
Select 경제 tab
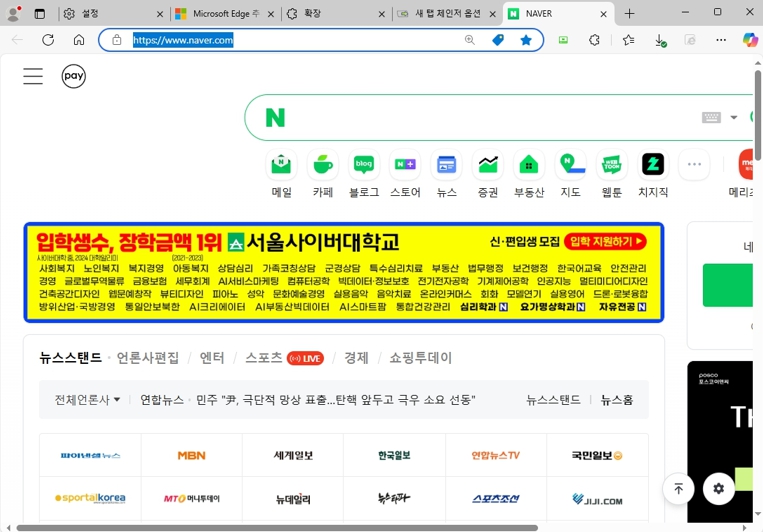[x=356, y=358]
